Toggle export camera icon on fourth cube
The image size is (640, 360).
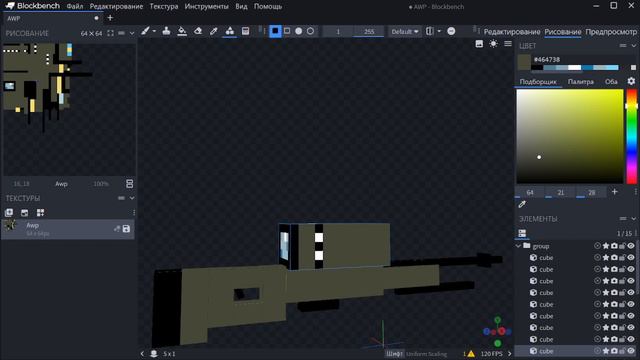tap(614, 293)
